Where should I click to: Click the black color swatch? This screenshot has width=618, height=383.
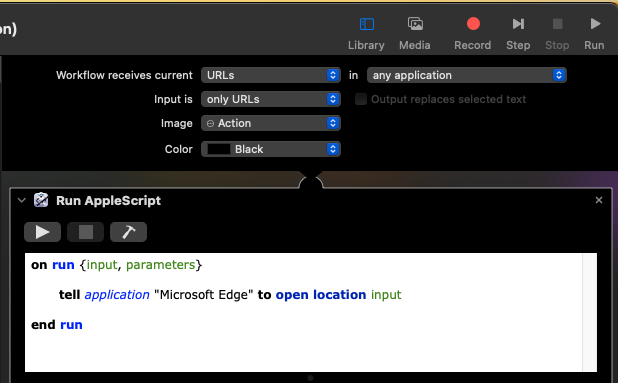tap(219, 149)
